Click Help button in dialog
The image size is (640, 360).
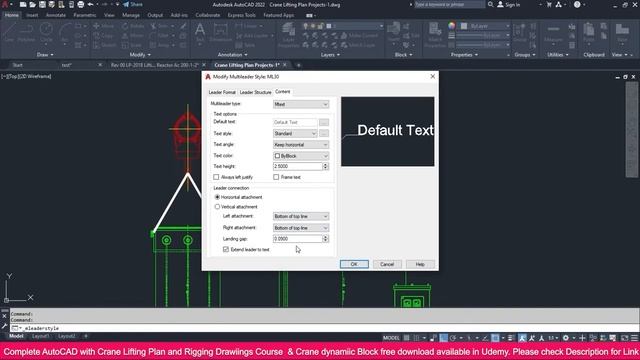[x=420, y=264]
